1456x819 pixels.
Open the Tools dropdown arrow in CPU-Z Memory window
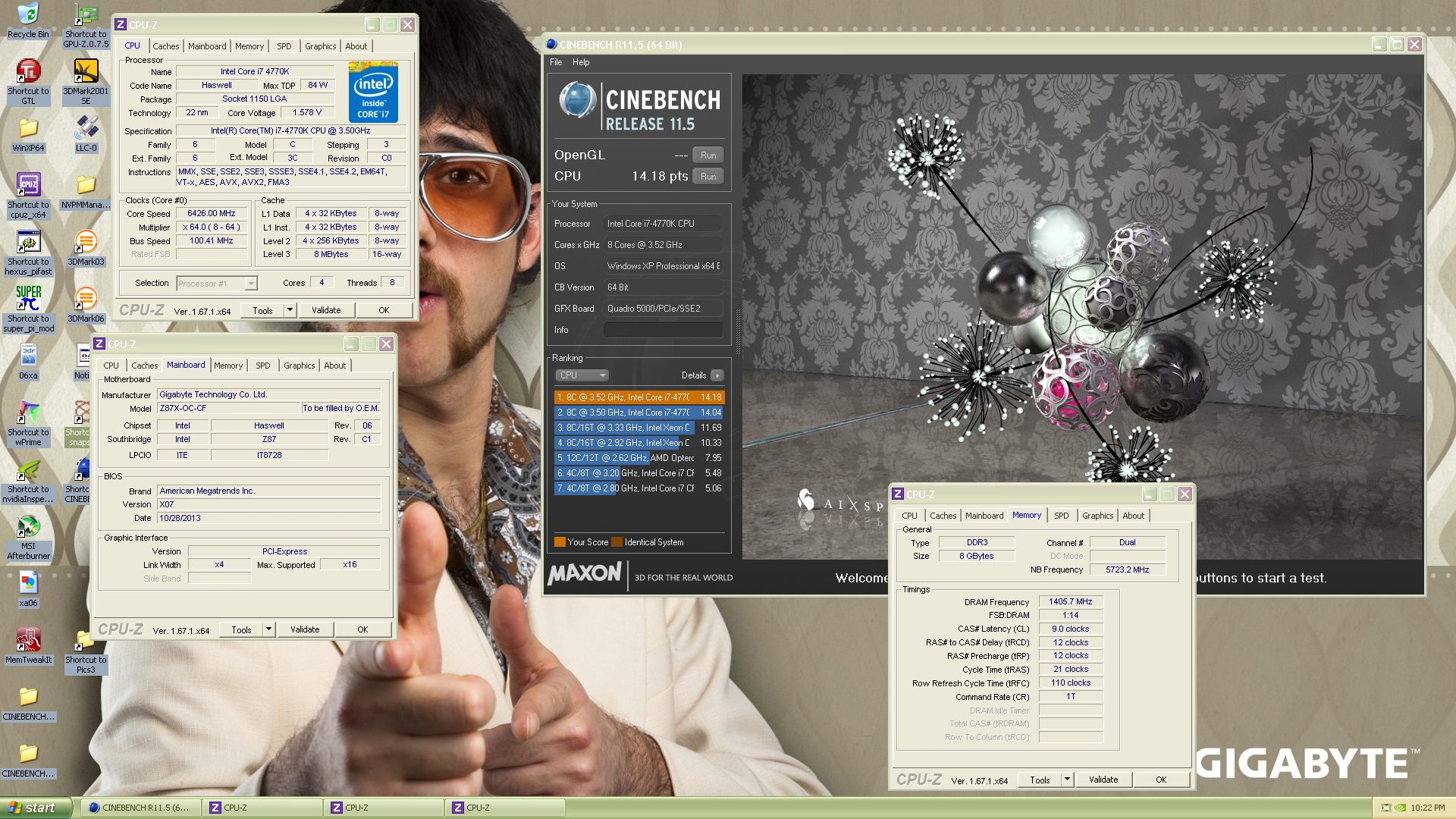click(x=1066, y=780)
